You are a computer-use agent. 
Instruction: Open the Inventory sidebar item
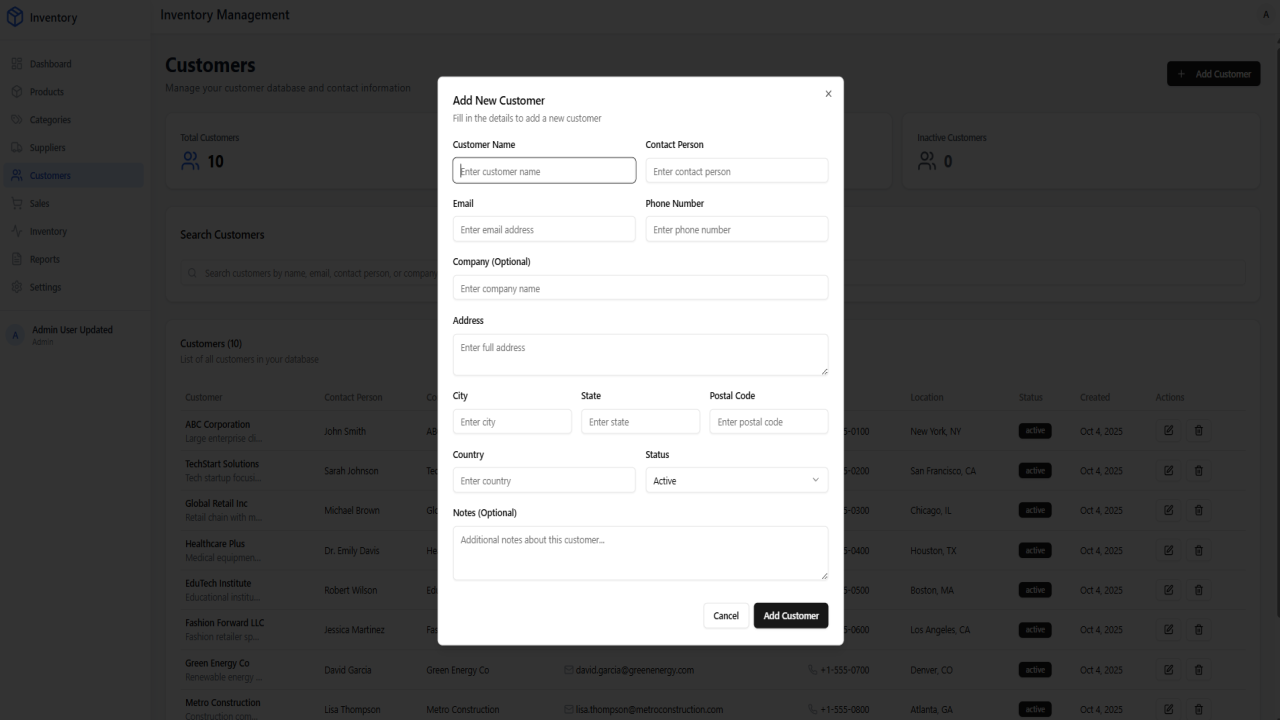click(x=72, y=231)
